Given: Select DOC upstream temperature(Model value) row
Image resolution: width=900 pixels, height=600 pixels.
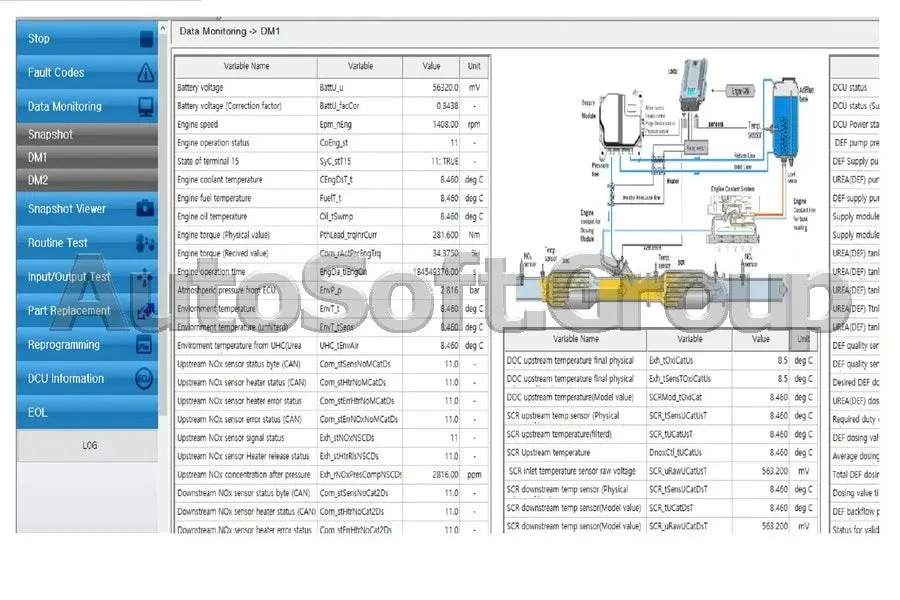Looking at the screenshot, I should (x=661, y=397).
